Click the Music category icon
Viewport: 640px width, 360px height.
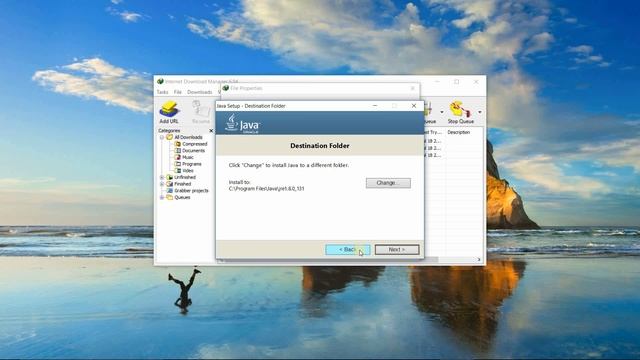tap(178, 157)
